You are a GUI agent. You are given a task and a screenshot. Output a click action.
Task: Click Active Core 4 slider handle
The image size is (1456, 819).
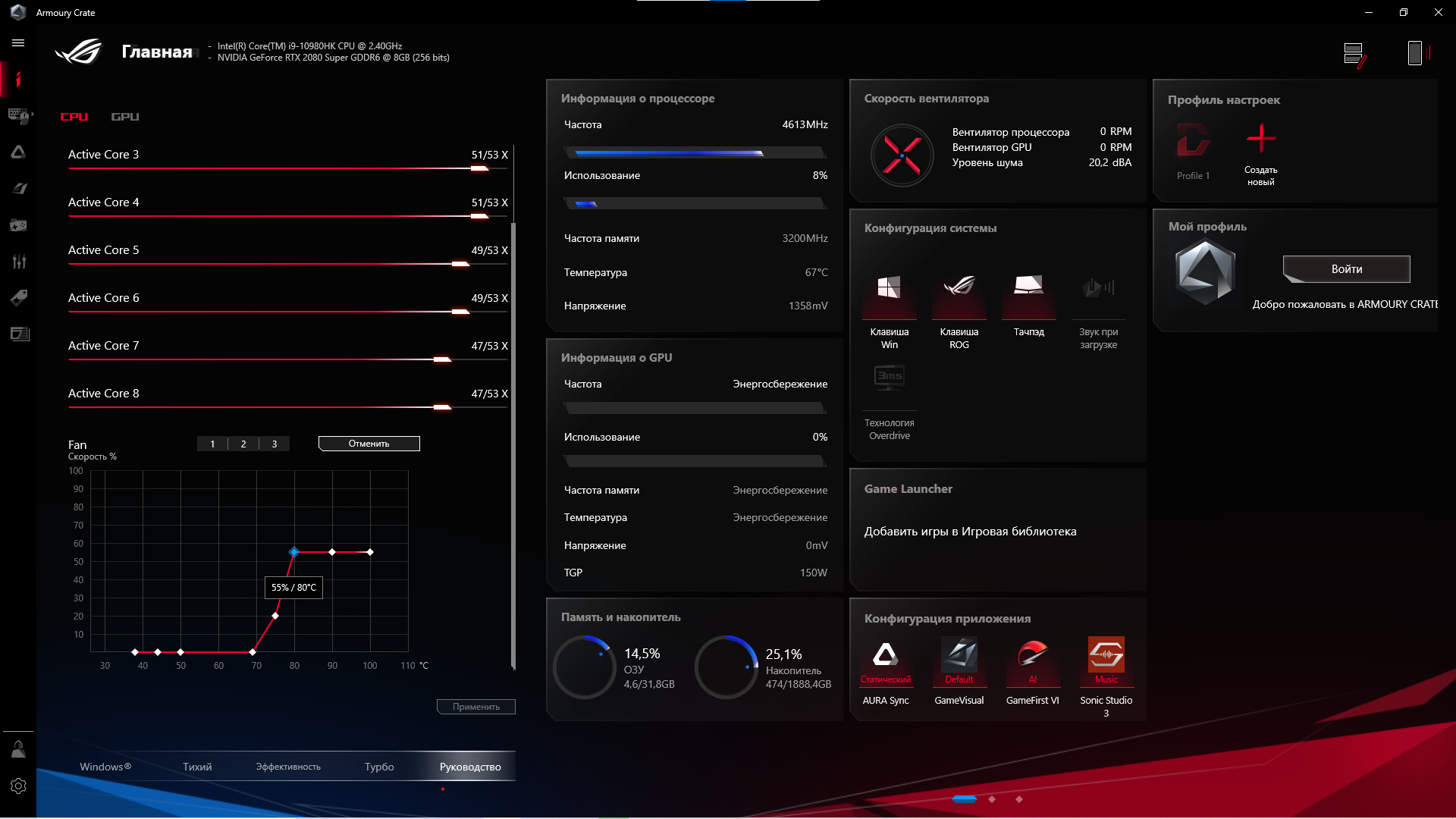point(479,216)
